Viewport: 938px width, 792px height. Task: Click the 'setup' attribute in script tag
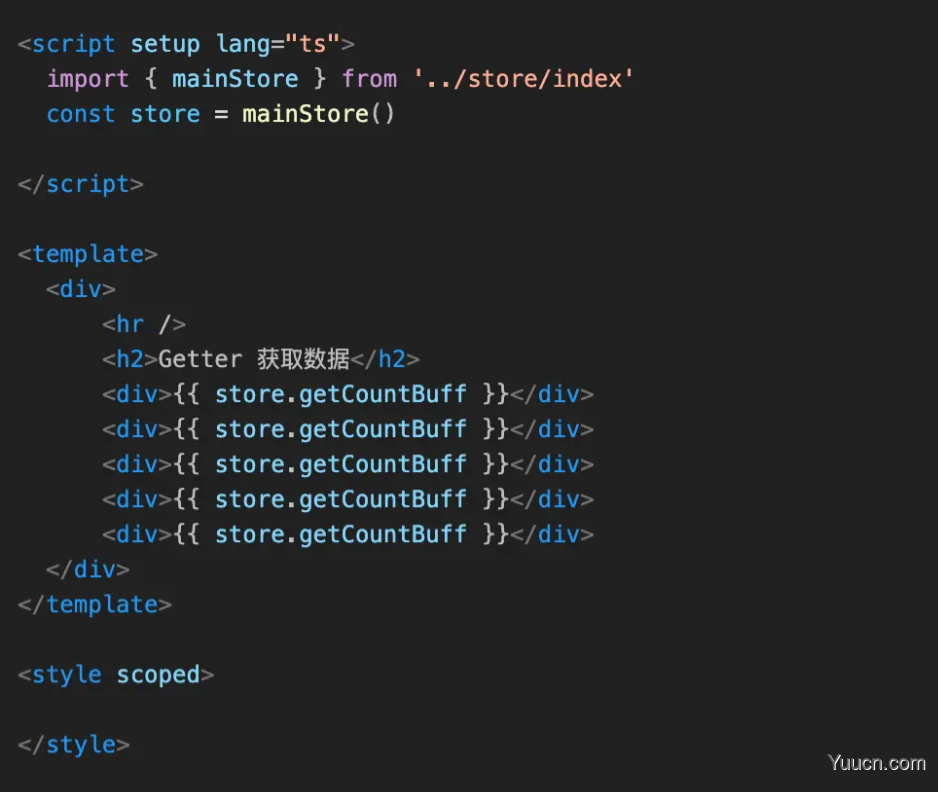pos(165,44)
